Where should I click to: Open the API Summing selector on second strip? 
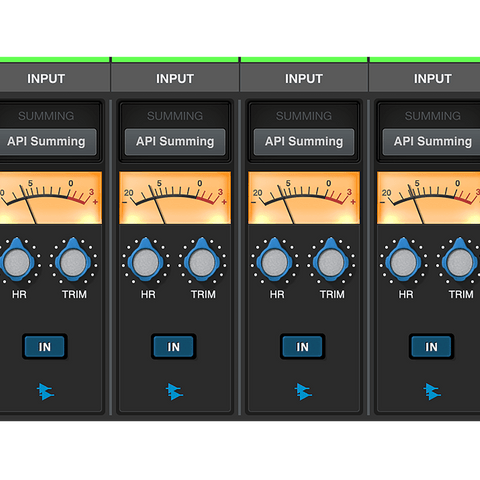tap(175, 142)
